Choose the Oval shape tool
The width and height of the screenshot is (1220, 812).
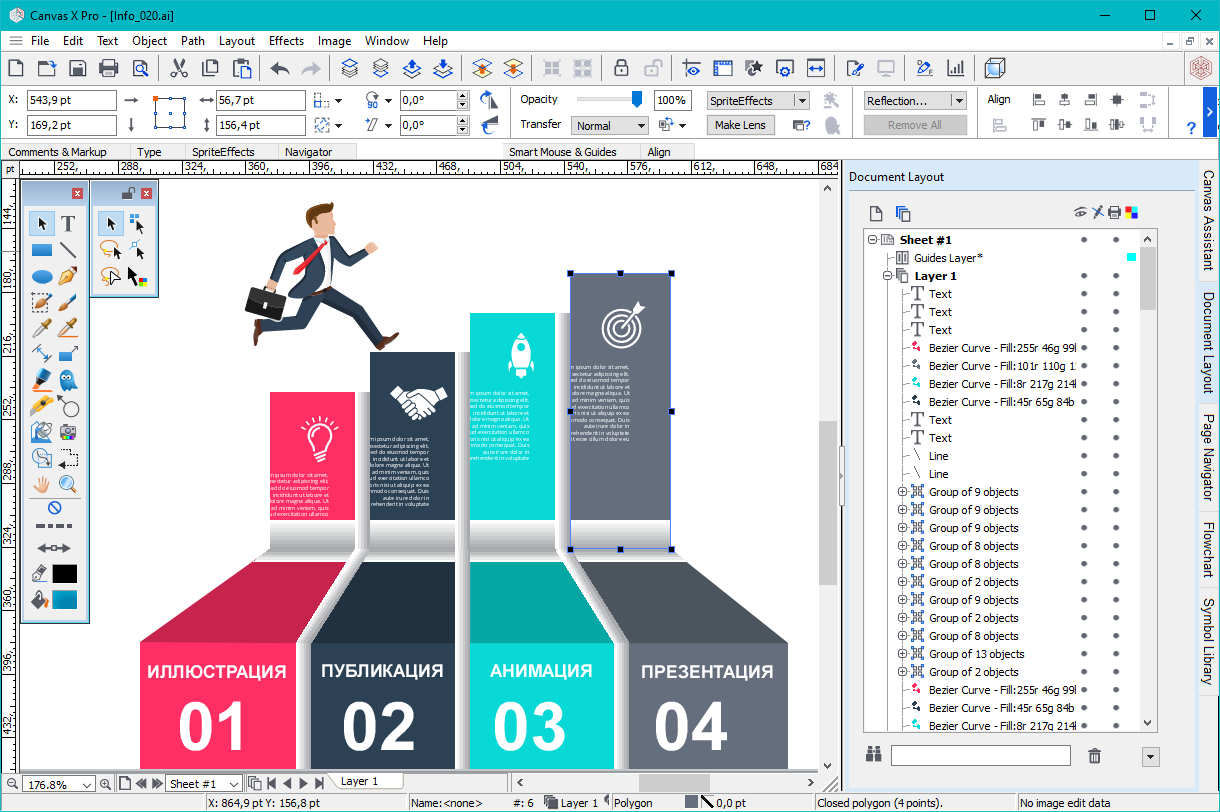42,277
